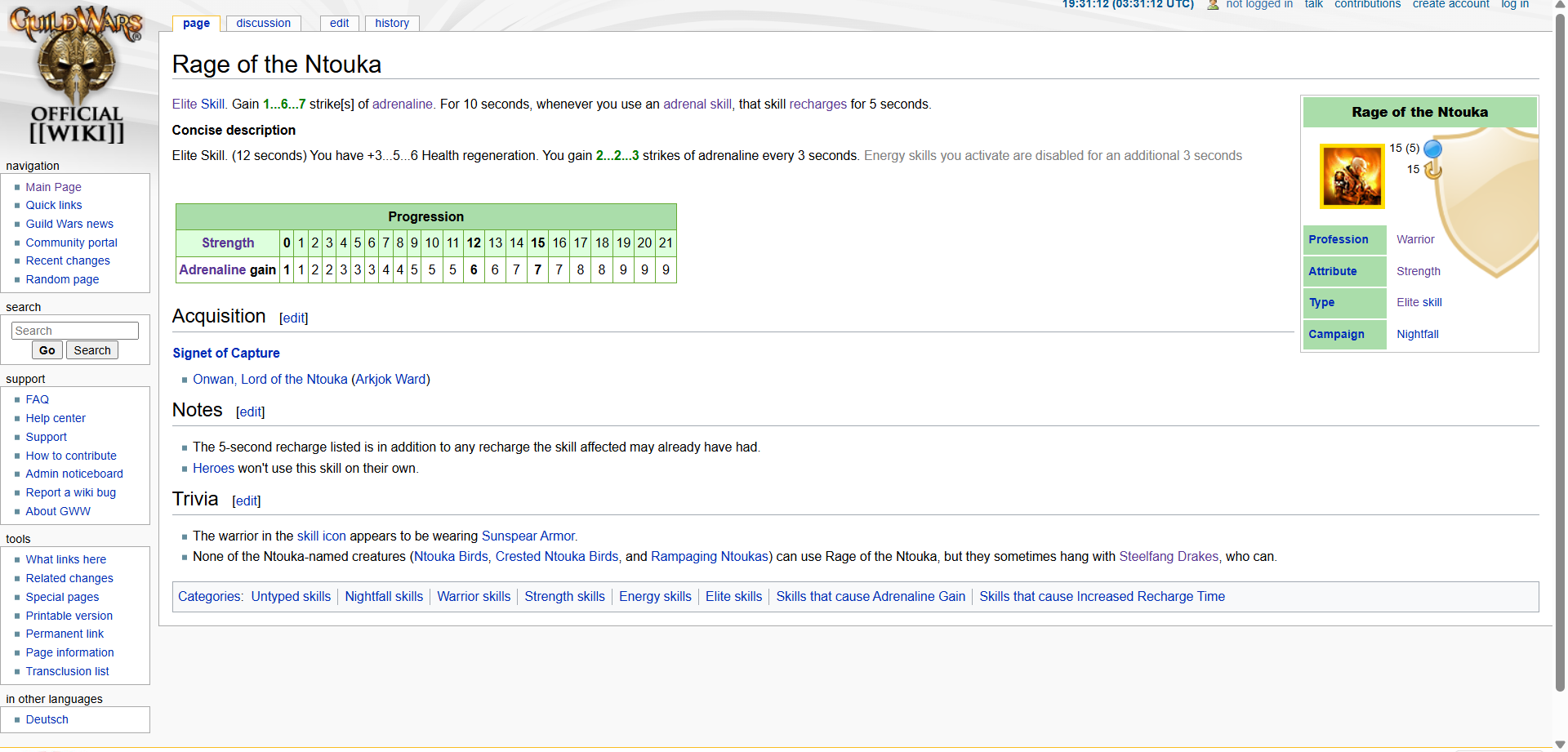This screenshot has width=1568, height=752.
Task: Open the edit tab
Action: pos(340,23)
